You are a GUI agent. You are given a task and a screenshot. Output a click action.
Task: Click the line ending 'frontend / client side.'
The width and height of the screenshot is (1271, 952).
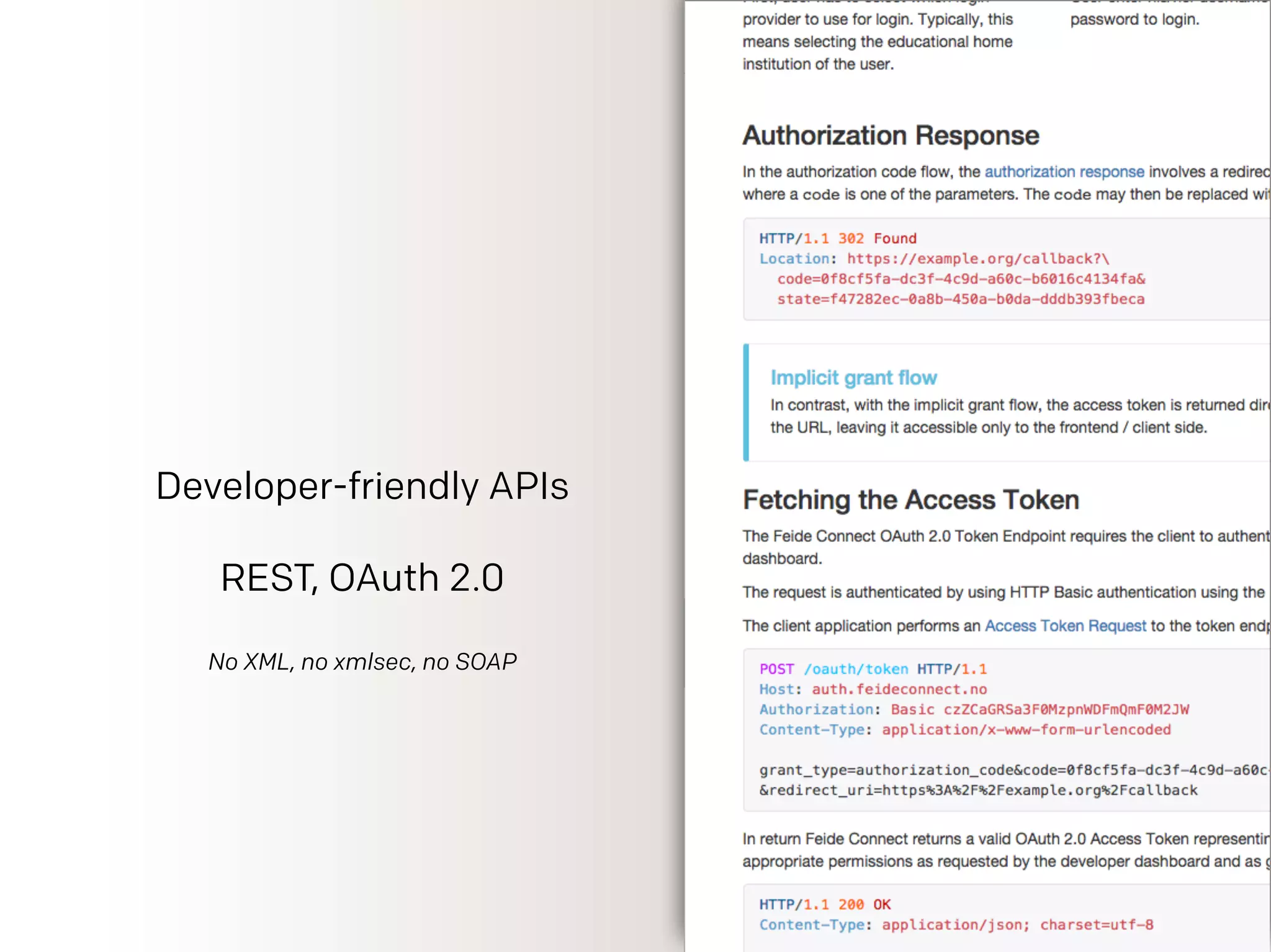point(989,428)
